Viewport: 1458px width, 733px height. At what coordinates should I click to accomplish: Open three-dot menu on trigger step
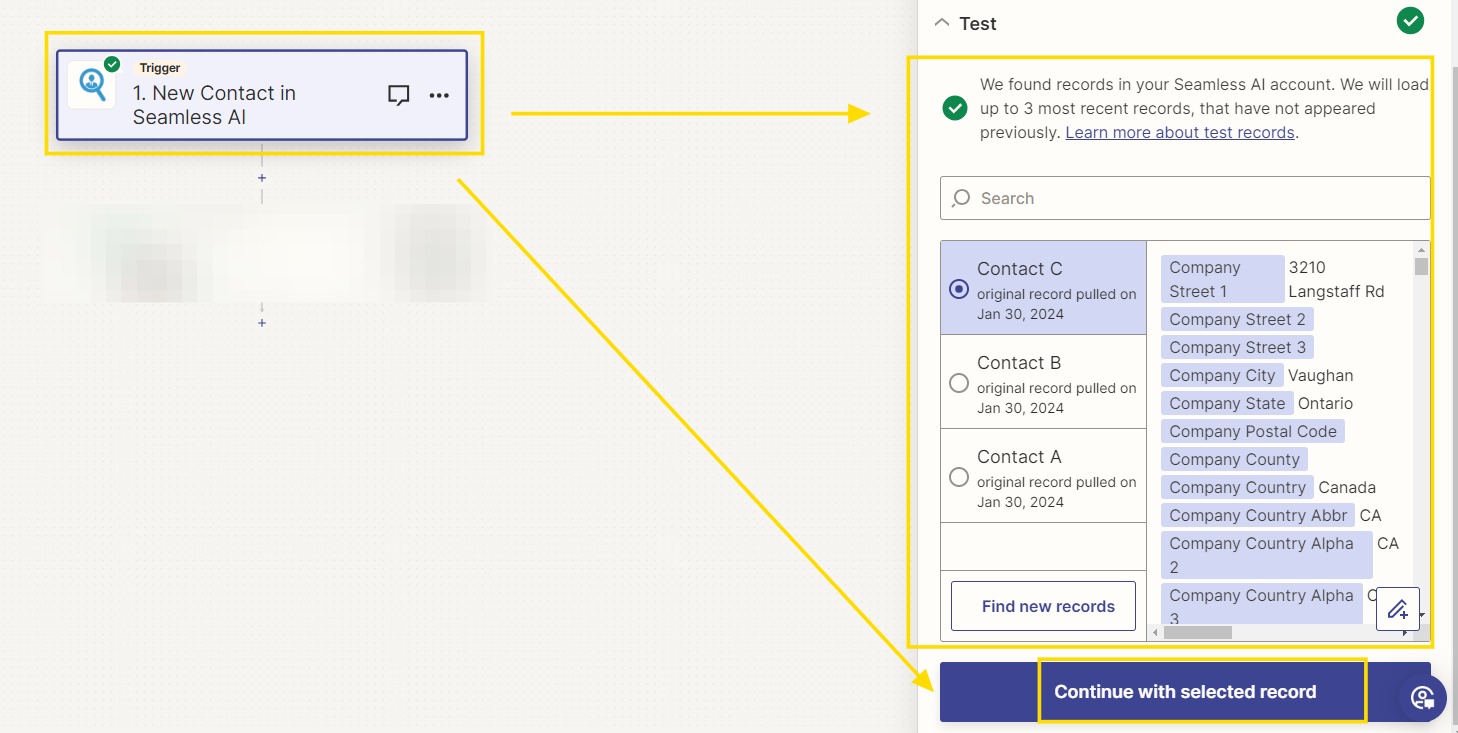439,96
